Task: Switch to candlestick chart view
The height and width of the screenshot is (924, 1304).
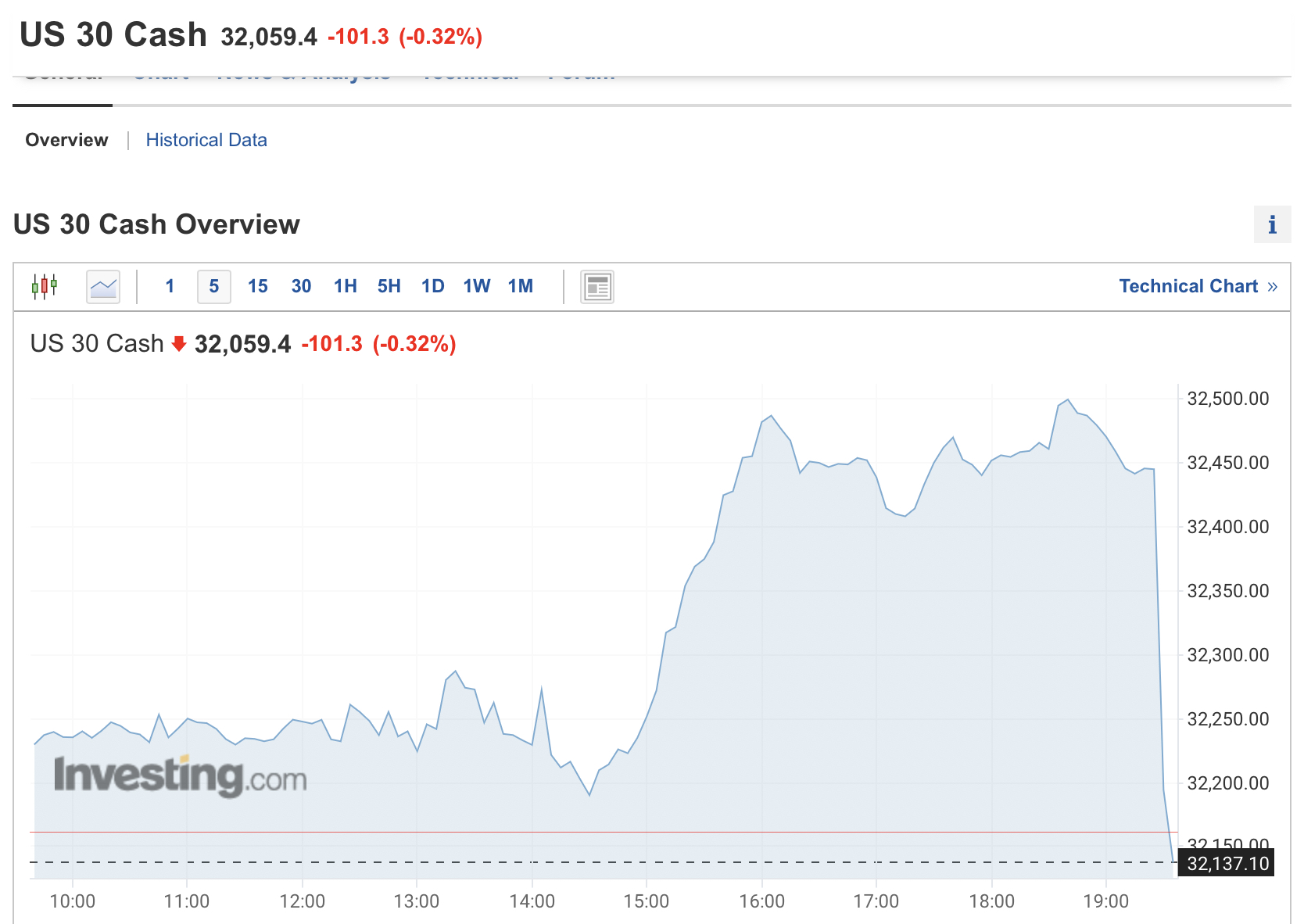Action: [x=45, y=286]
